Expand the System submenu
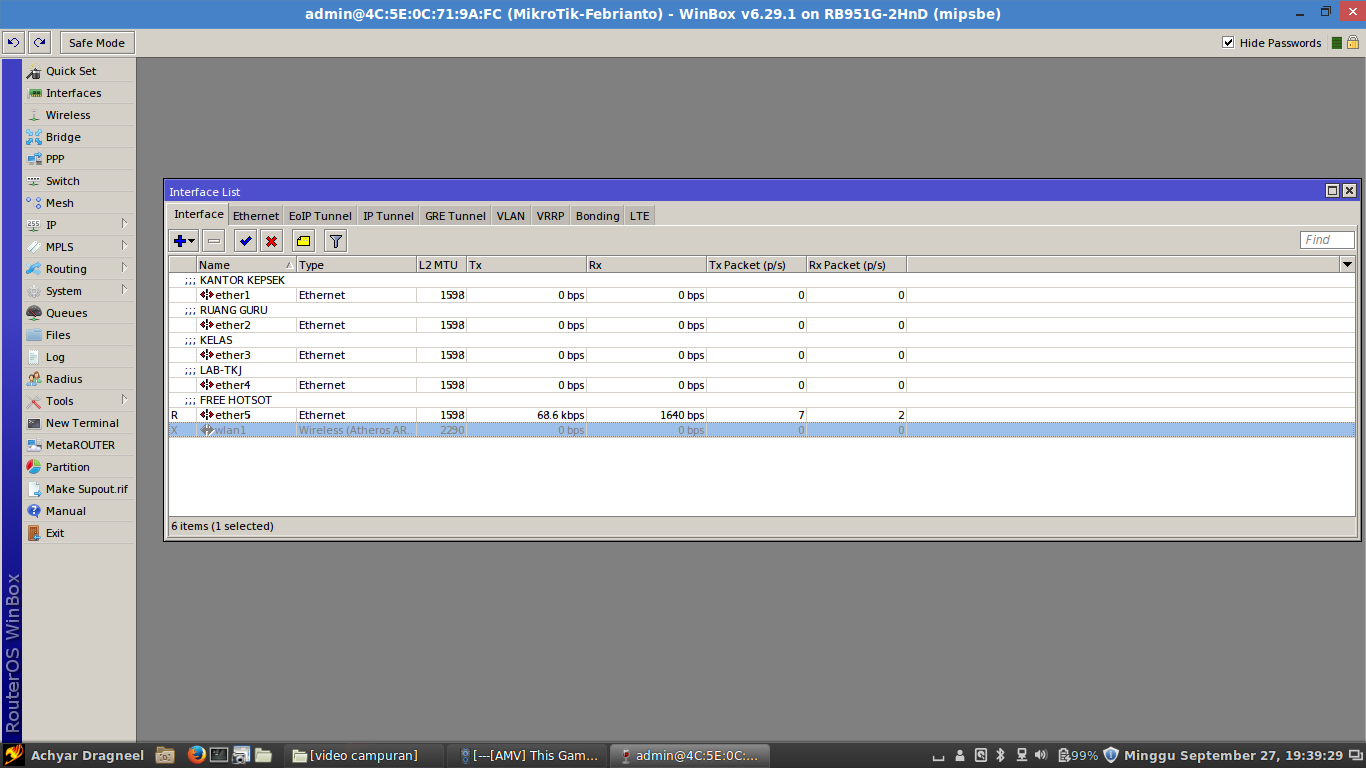The width and height of the screenshot is (1366, 768). pos(78,291)
